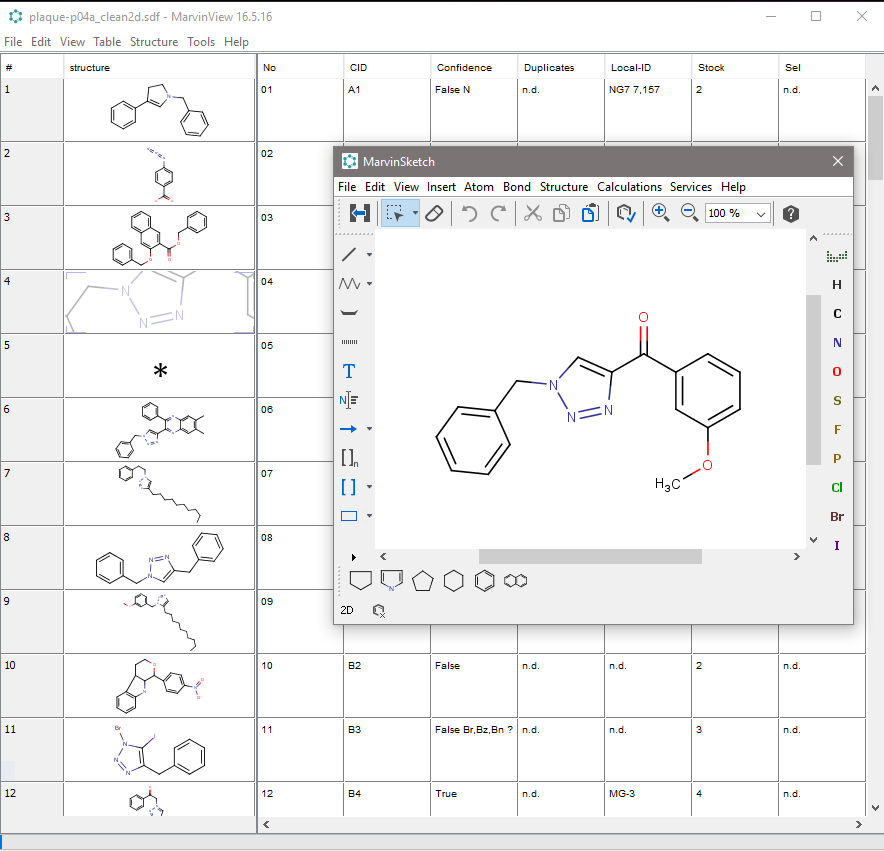Screen dimensions: 884x851
Task: Click MarvinView table vertical scrollbar thumb
Action: [x=875, y=138]
